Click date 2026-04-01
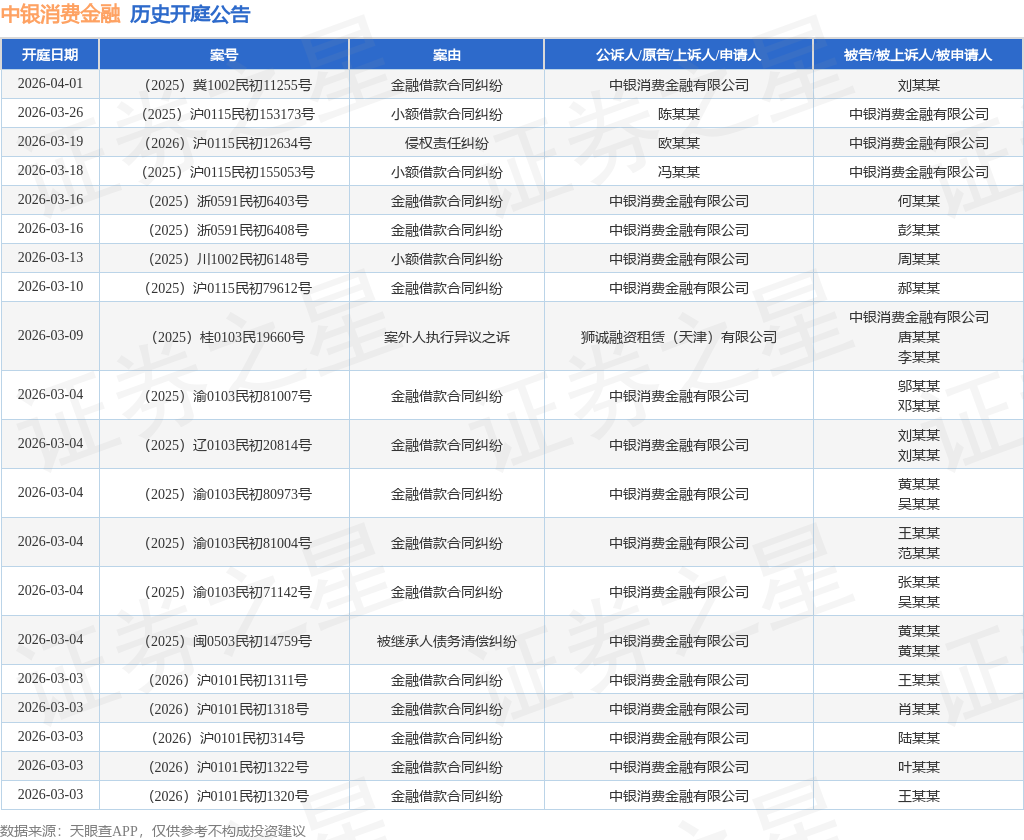Viewport: 1024px width, 840px height. point(50,84)
